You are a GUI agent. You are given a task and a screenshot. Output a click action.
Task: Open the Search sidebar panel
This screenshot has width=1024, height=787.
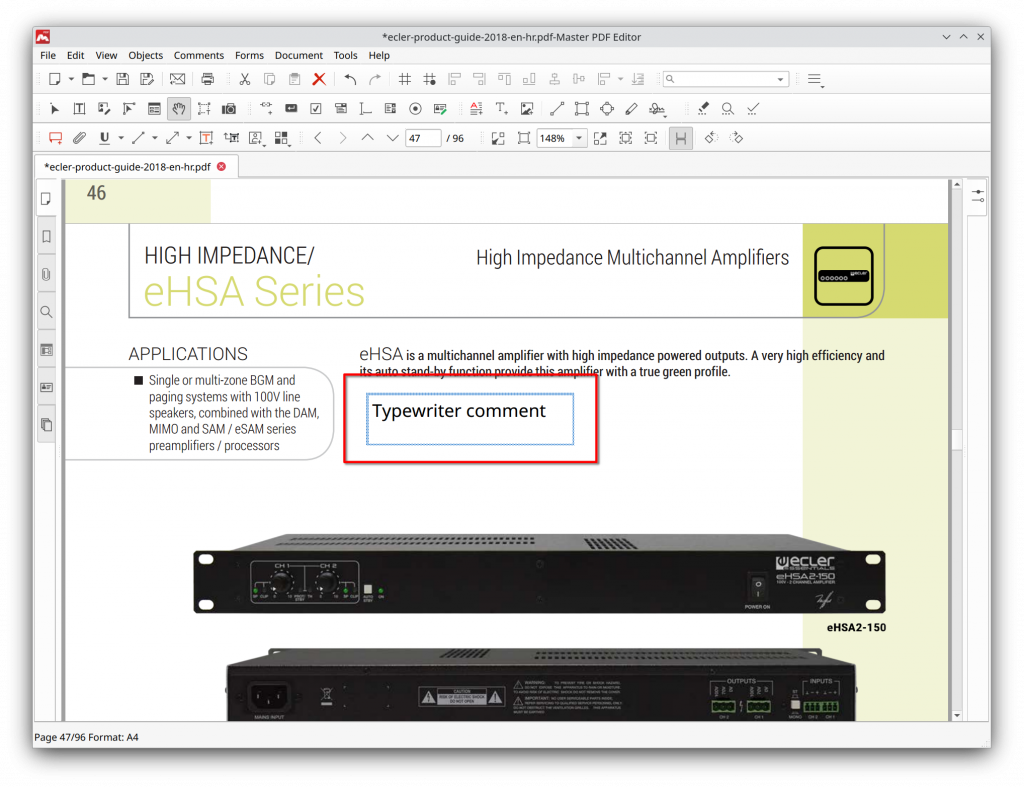pyautogui.click(x=45, y=312)
